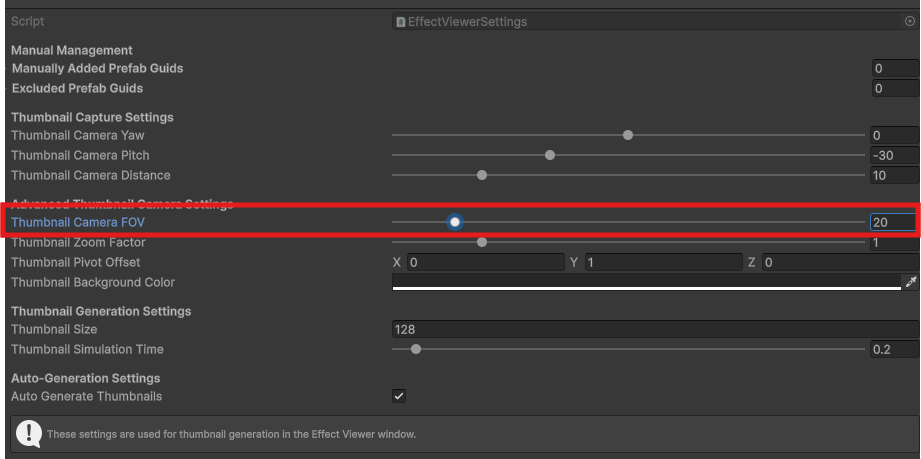Click the Thumbnail Camera FOV slider handle
The width and height of the screenshot is (921, 459).
coord(455,222)
